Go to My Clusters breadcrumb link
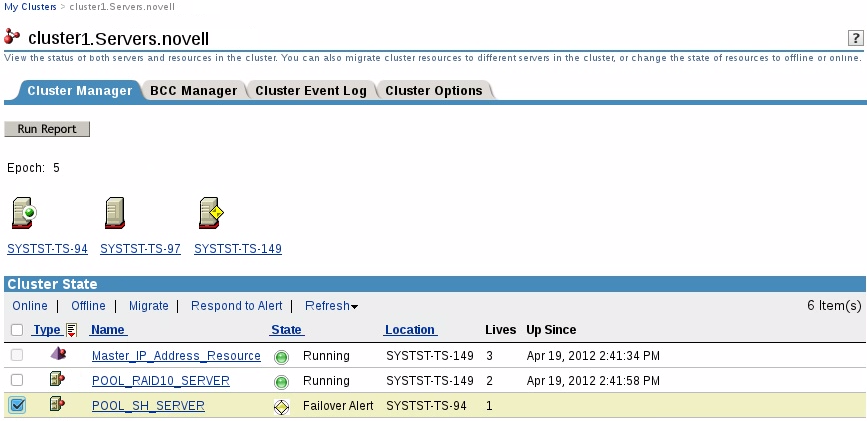This screenshot has width=867, height=421. [30, 7]
